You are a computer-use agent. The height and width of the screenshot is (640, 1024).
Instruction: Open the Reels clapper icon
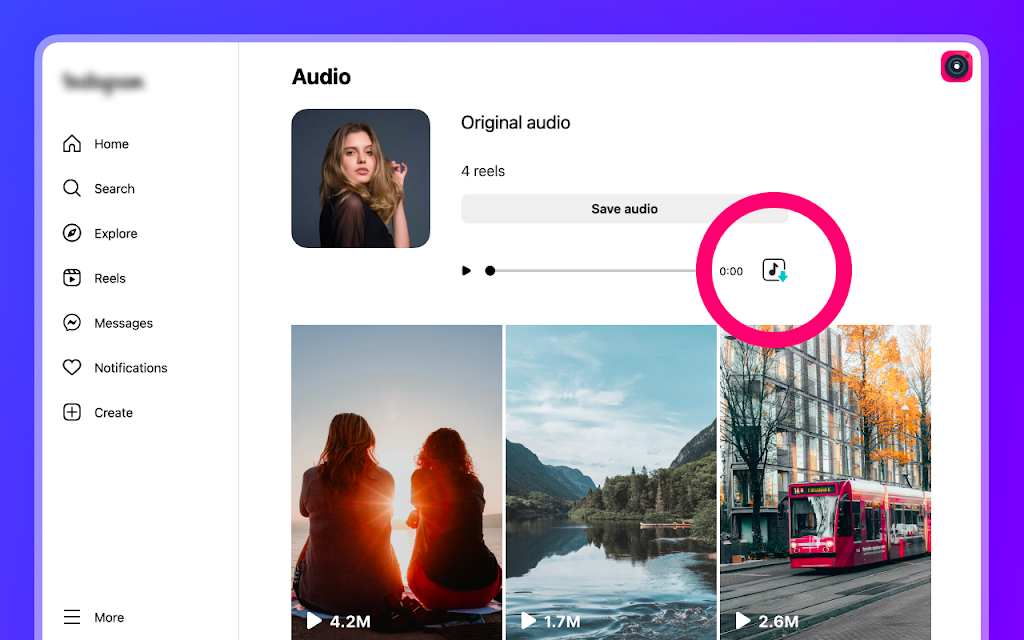tap(72, 278)
